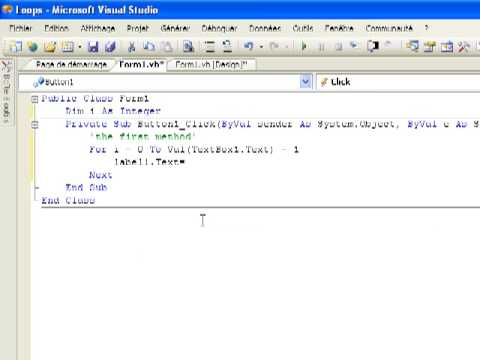Viewport: 480px width, 360px height.
Task: Open the Outils menu
Action: click(303, 28)
